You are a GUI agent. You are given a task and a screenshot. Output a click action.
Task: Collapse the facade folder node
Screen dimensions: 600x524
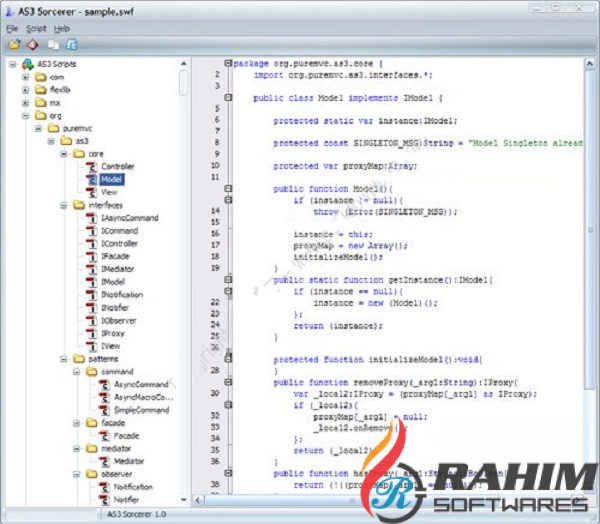[77, 423]
